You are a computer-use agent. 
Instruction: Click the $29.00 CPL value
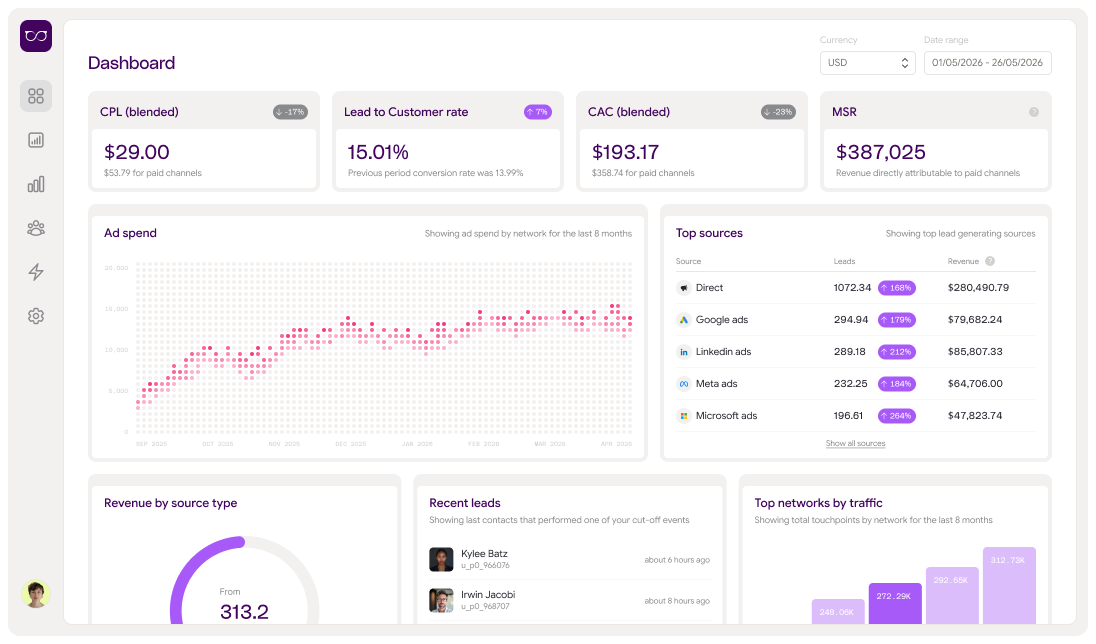coord(136,152)
